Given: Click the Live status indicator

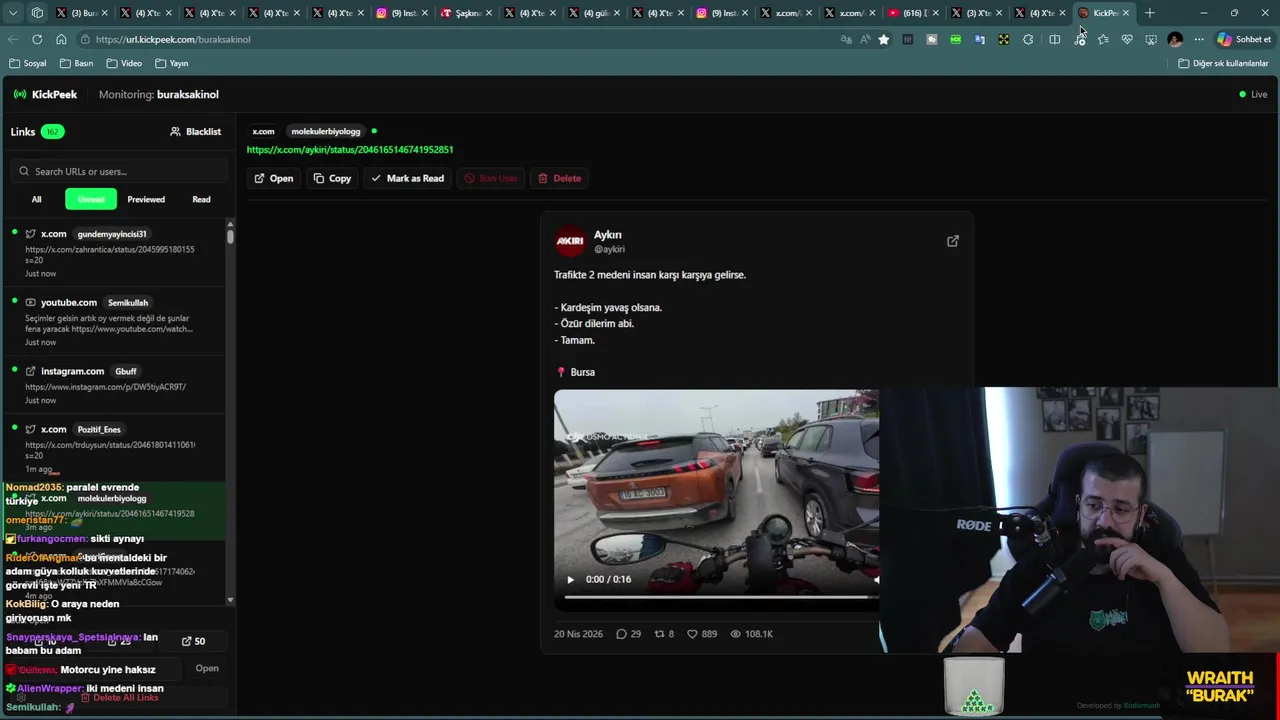Looking at the screenshot, I should coord(1253,94).
